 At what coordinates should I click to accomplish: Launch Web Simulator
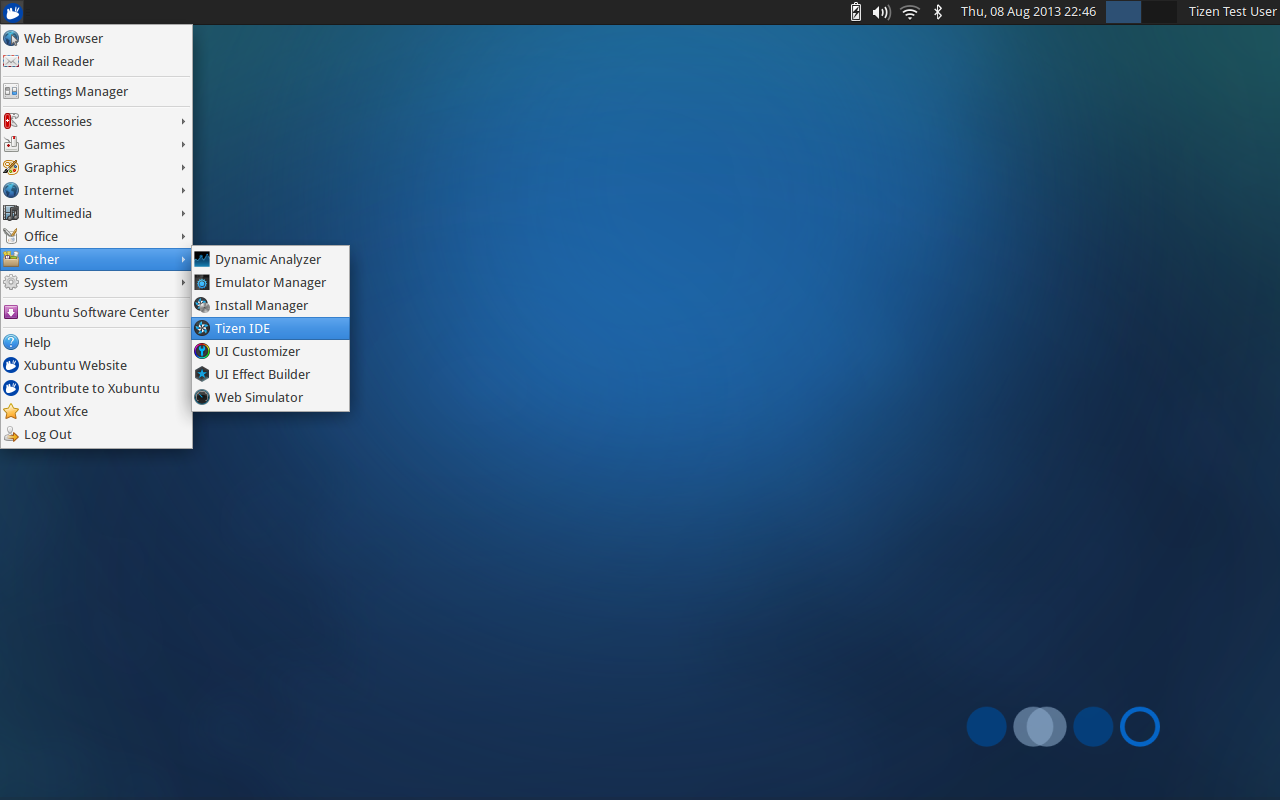point(271,397)
